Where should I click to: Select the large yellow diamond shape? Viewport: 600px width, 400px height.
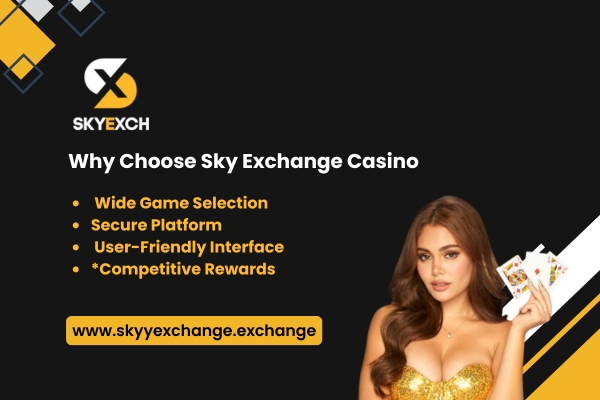[24, 38]
